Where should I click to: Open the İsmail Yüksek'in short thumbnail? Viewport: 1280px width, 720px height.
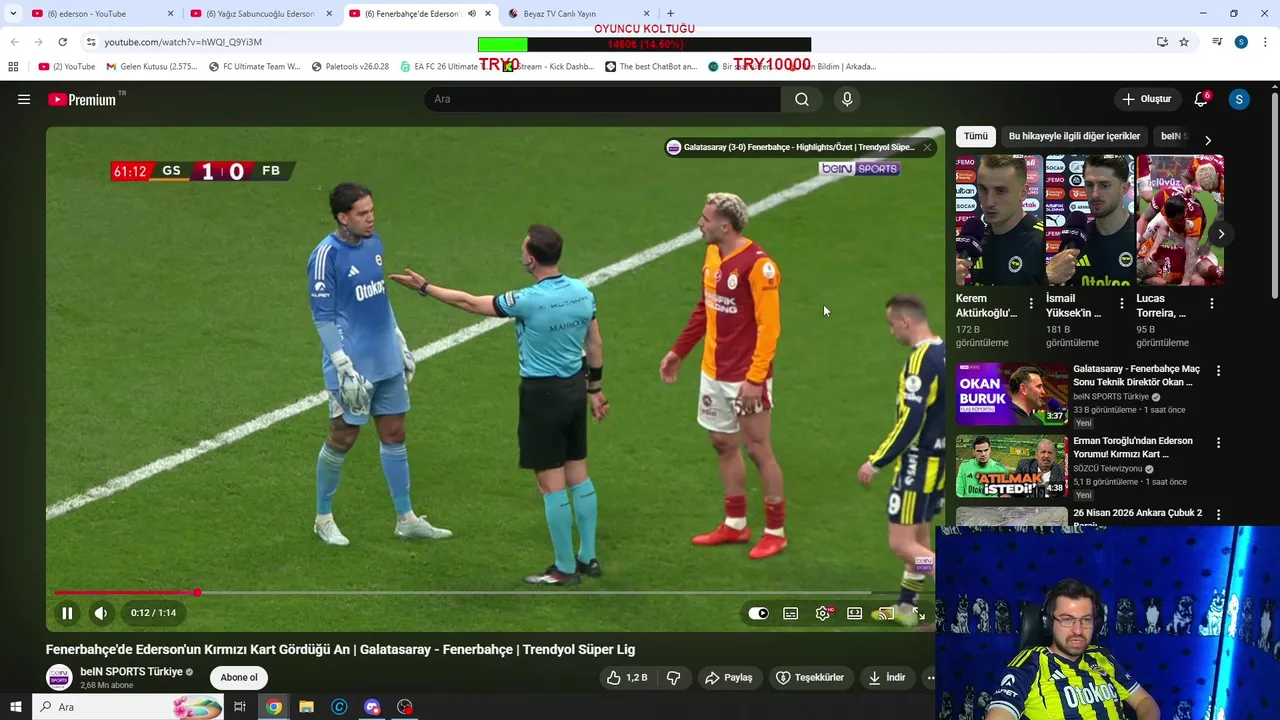click(x=1089, y=220)
